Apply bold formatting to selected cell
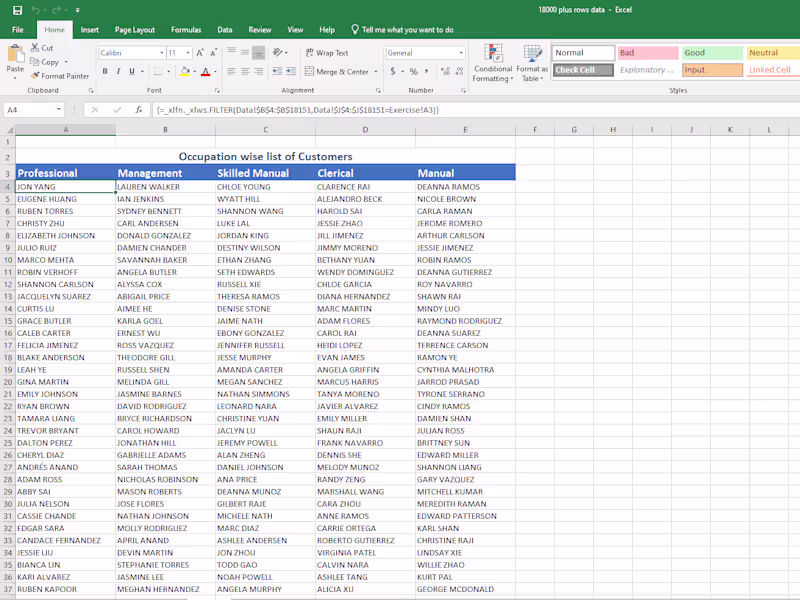The image size is (800, 600). (104, 71)
